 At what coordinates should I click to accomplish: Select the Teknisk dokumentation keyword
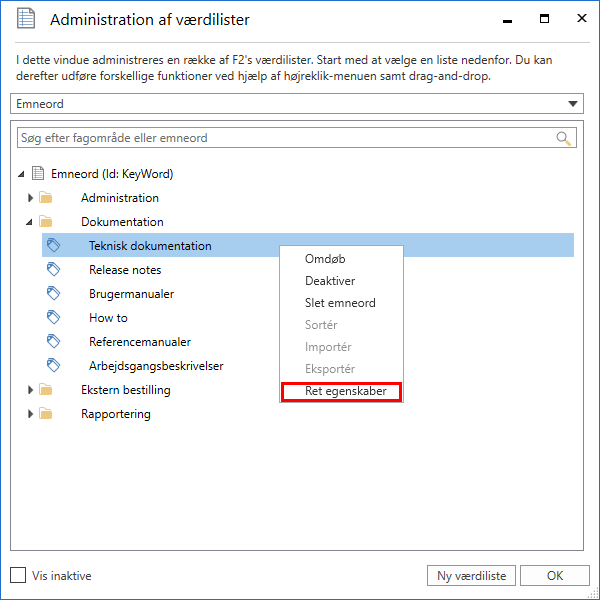[150, 246]
